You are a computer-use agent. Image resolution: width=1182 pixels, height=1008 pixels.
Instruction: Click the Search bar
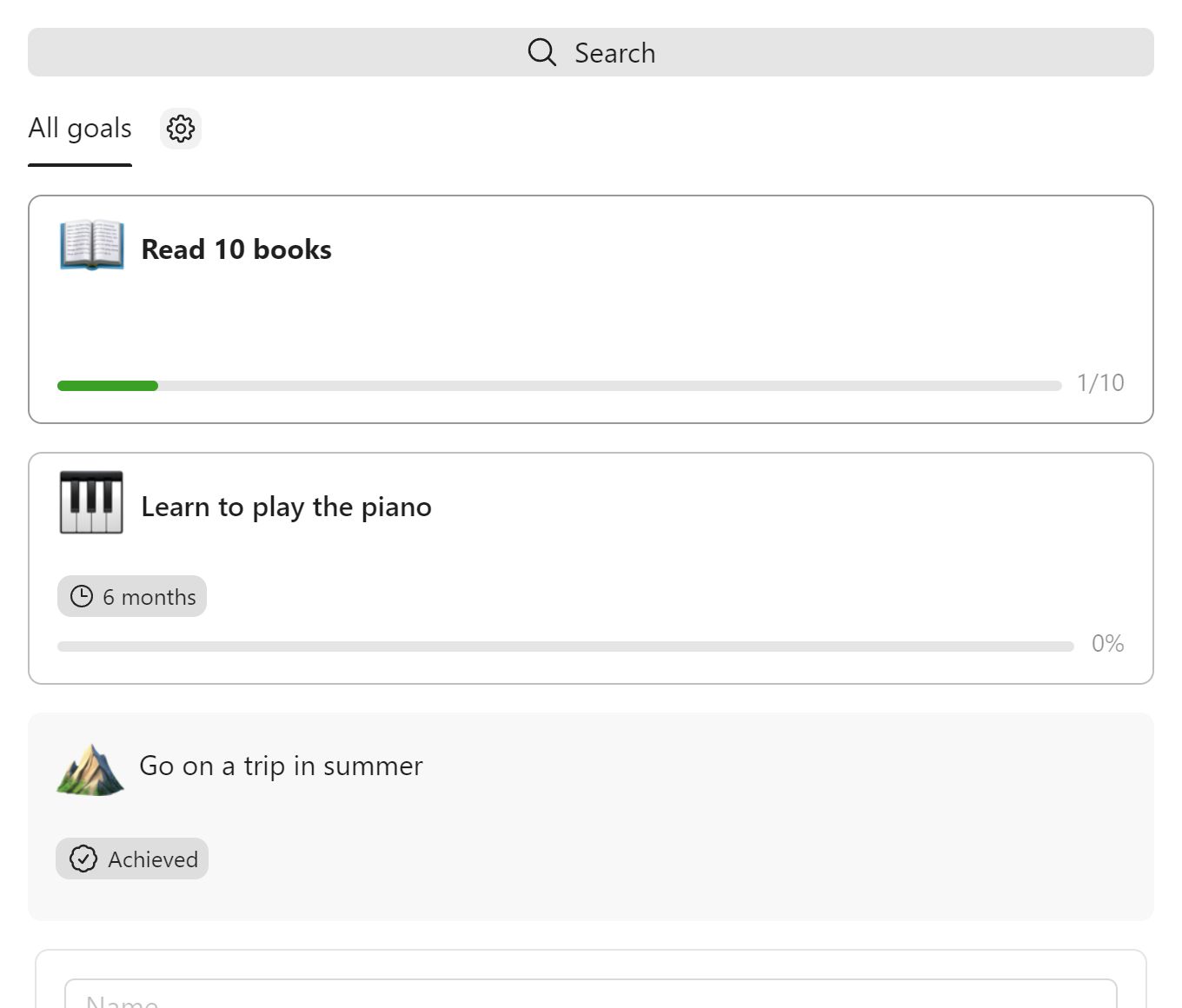(591, 52)
